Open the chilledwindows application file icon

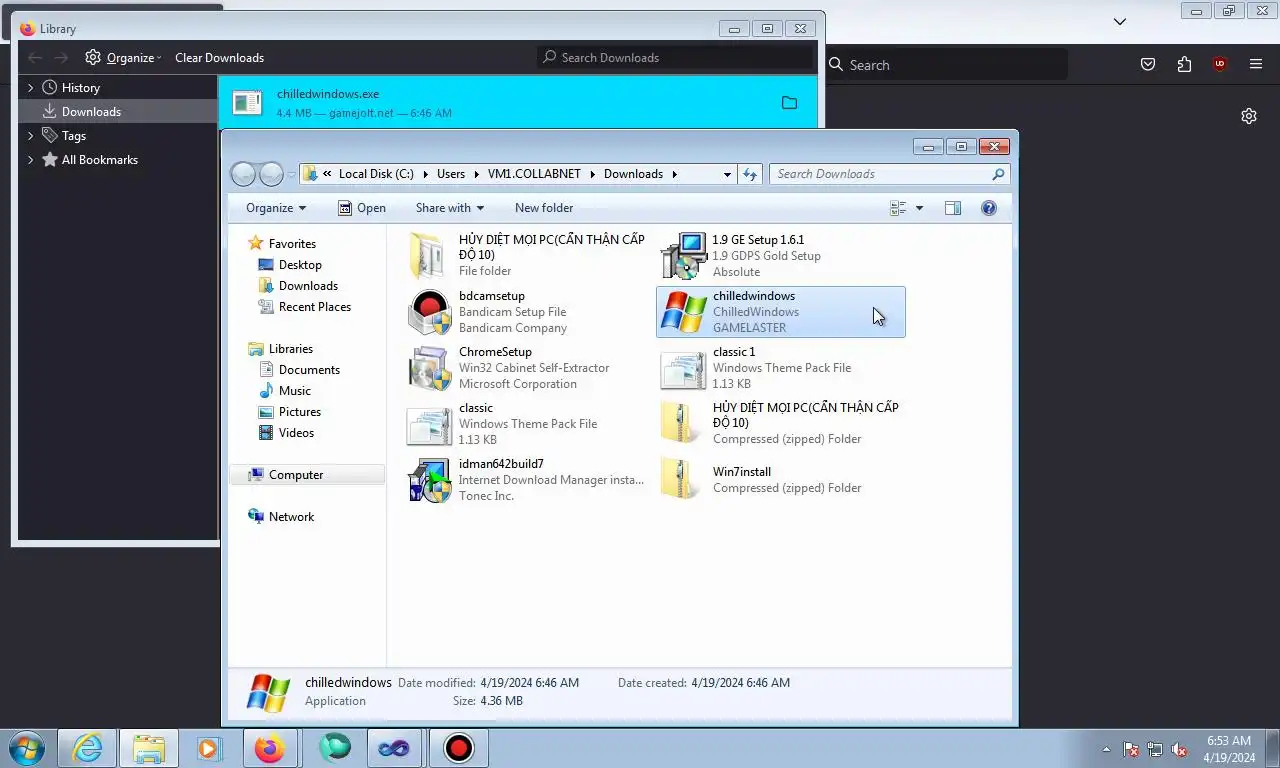[684, 312]
